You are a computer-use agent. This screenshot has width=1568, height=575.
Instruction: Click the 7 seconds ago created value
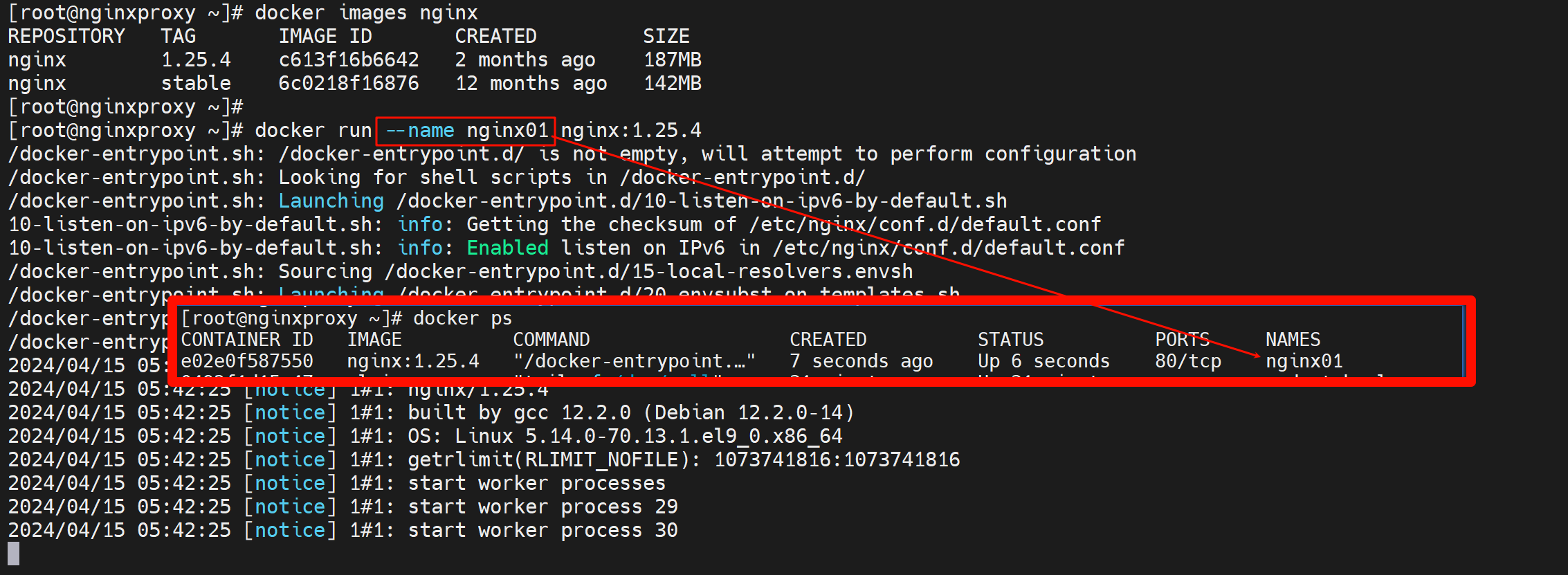[861, 361]
